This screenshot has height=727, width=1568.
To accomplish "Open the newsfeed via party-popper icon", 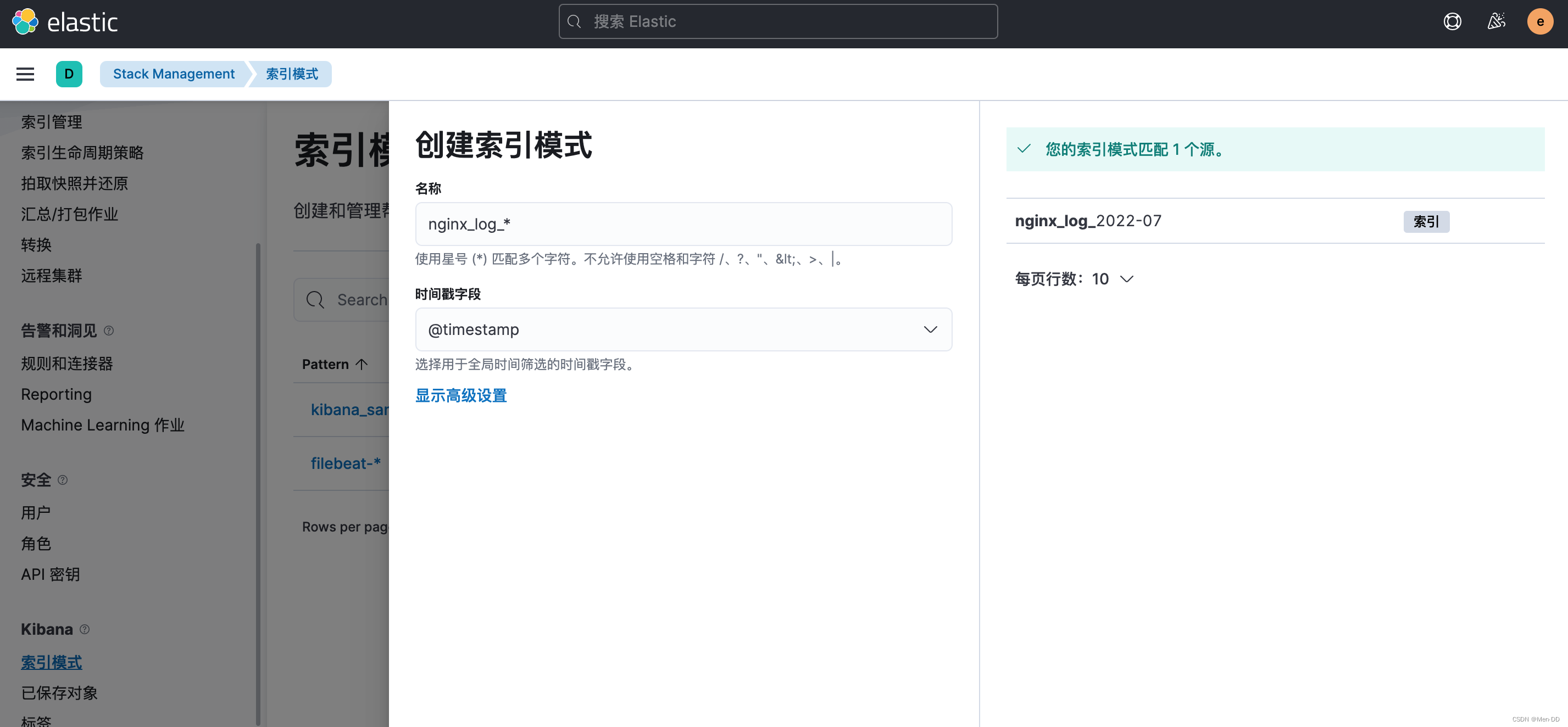I will pyautogui.click(x=1496, y=21).
